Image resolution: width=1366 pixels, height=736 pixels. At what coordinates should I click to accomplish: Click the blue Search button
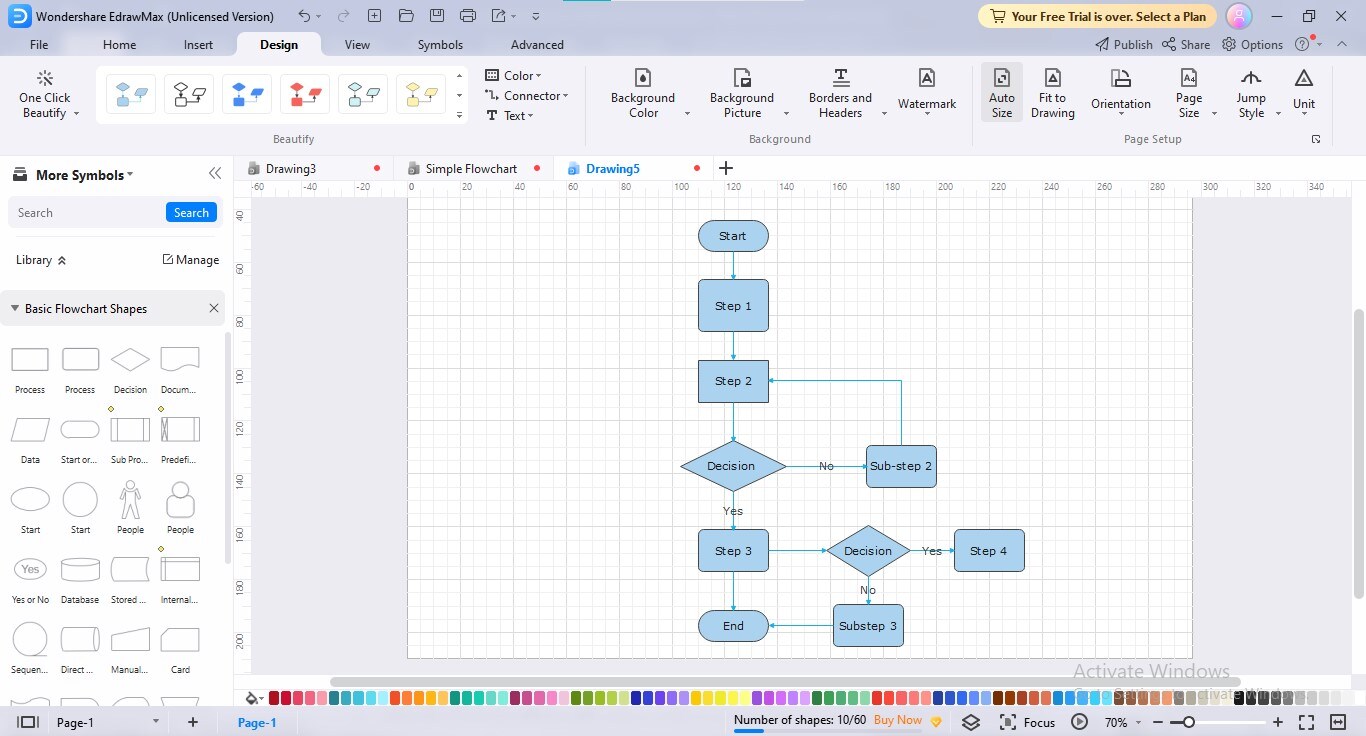pos(191,213)
